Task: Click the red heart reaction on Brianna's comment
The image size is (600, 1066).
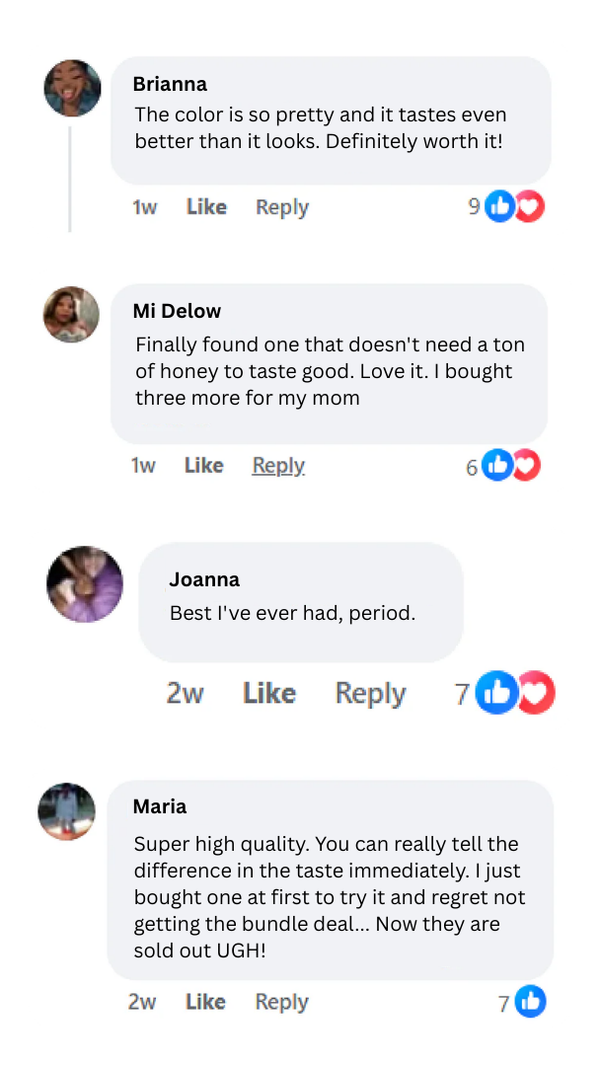Action: pos(529,207)
